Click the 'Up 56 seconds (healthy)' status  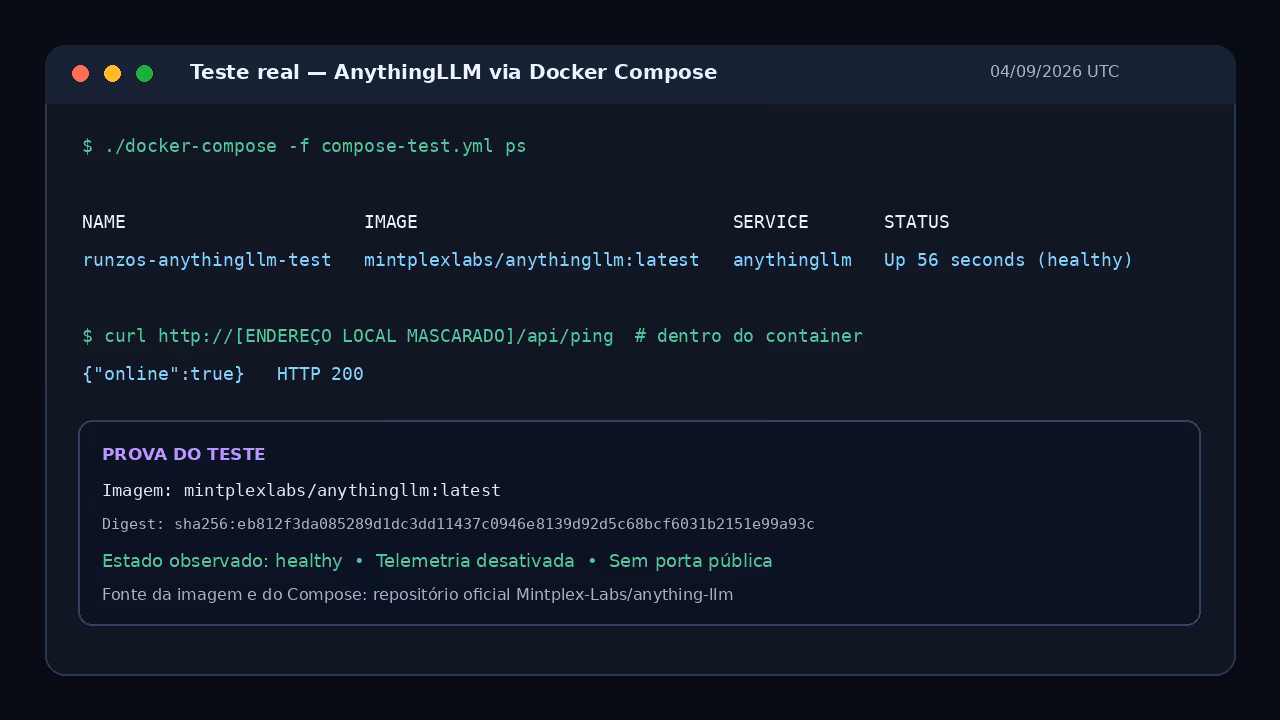tap(1008, 260)
